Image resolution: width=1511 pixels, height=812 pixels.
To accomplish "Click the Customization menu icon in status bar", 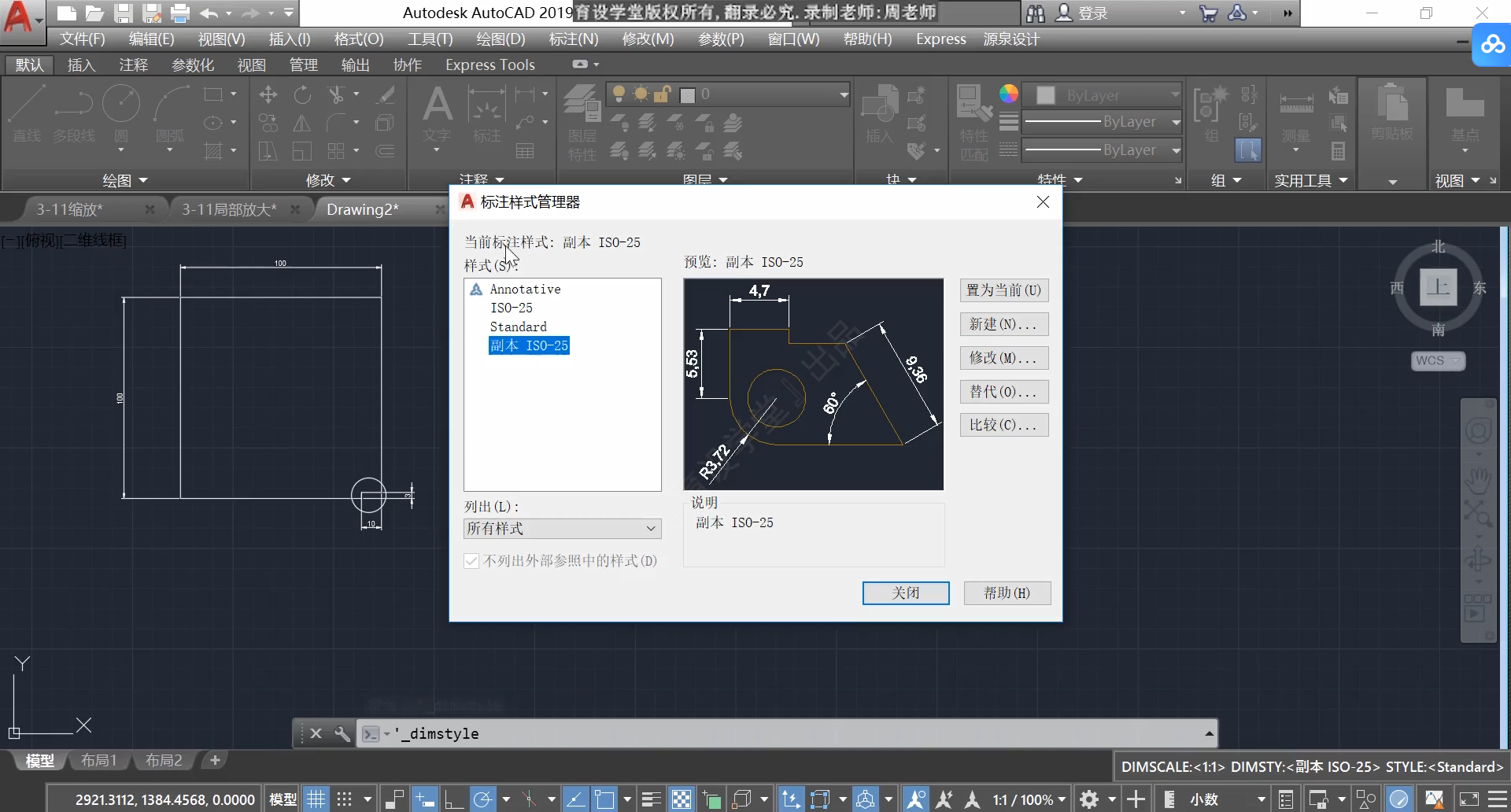I will (x=1498, y=799).
